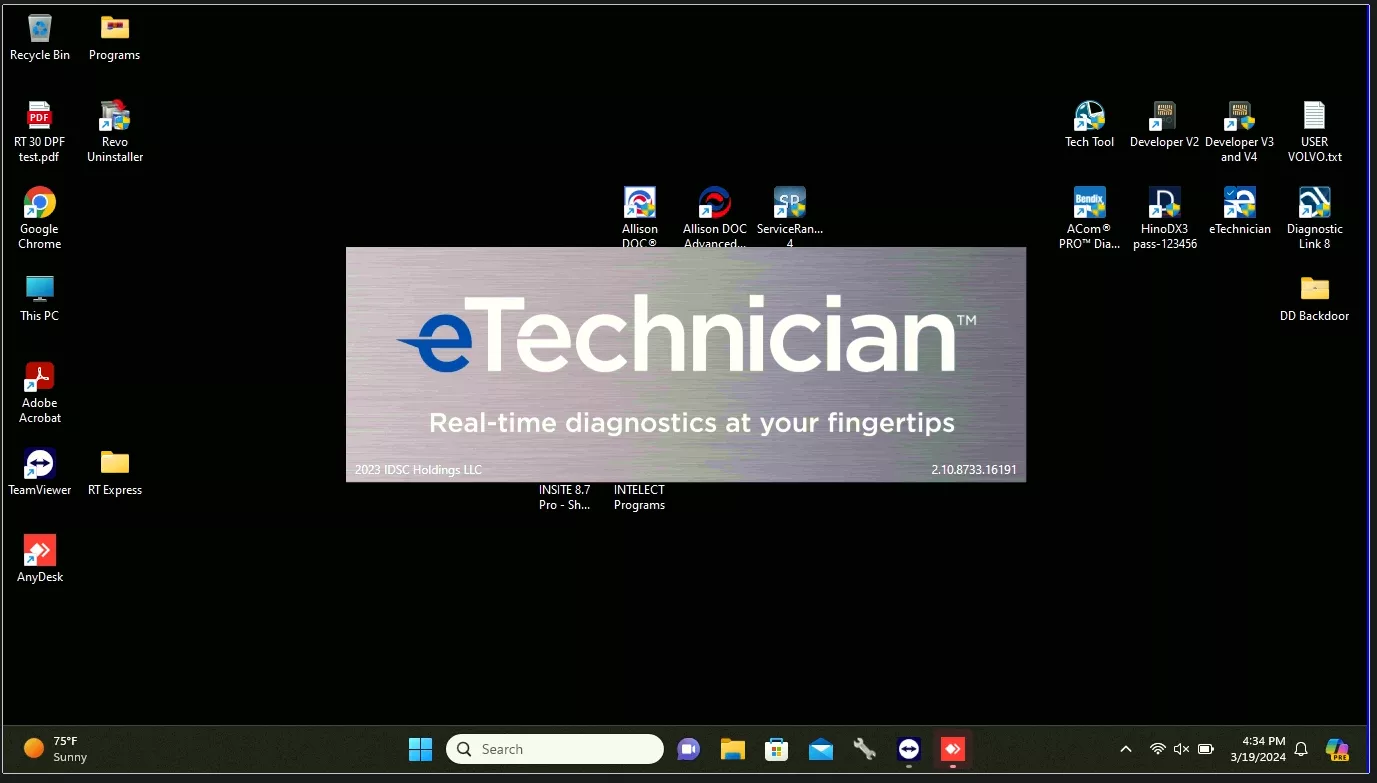Open the File Explorer taskbar icon
1377x783 pixels.
733,749
